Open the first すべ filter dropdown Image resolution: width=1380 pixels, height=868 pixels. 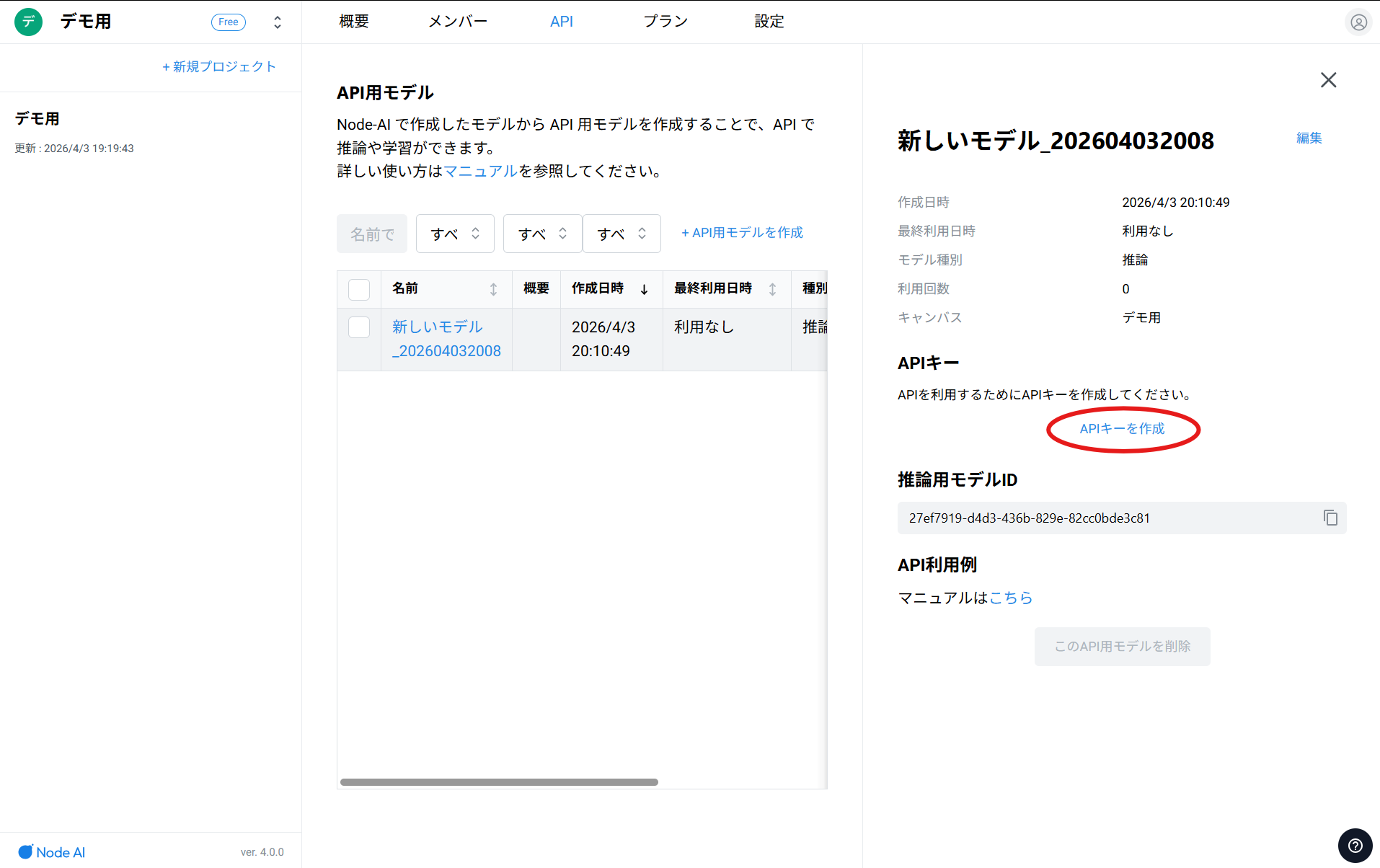point(455,234)
